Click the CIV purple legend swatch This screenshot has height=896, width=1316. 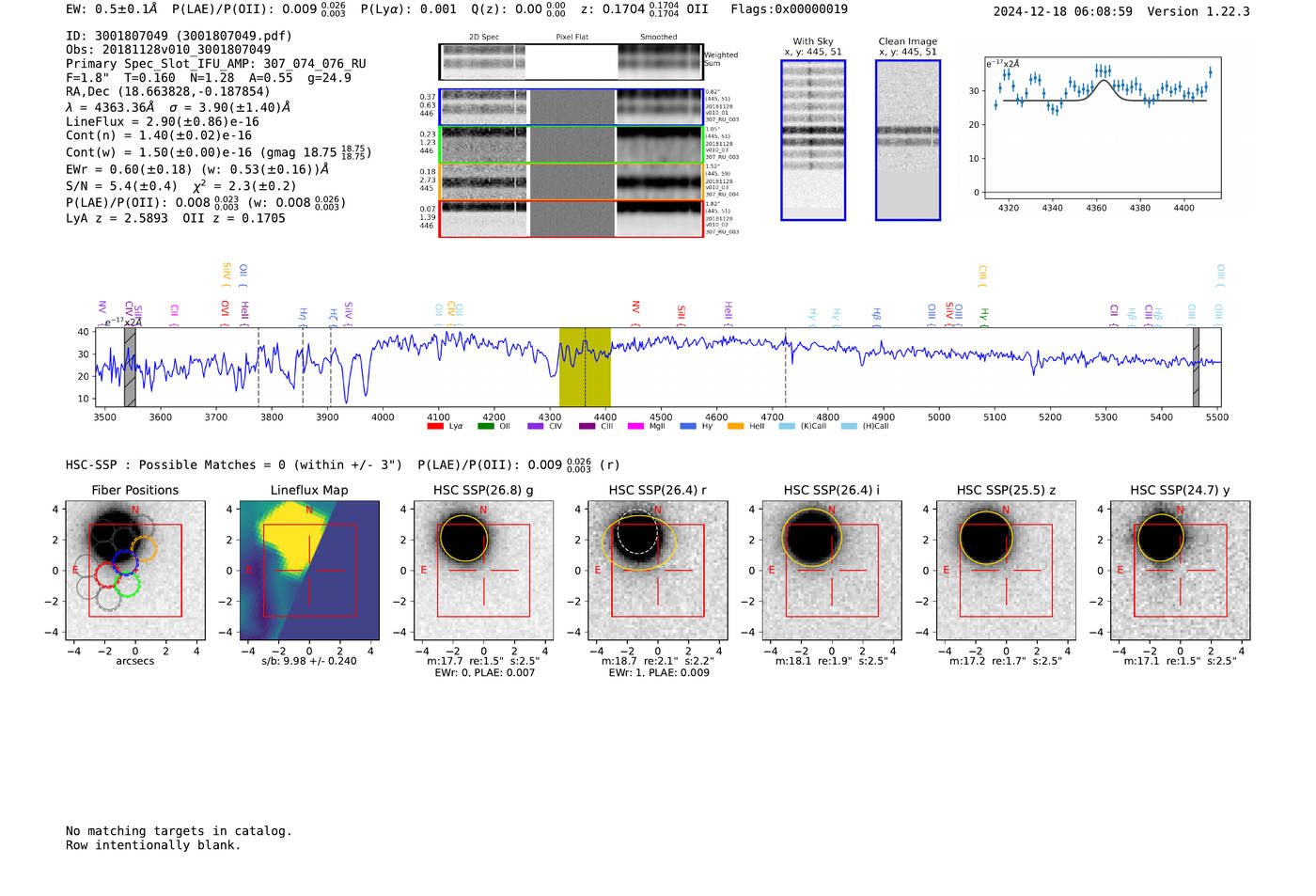[x=536, y=427]
